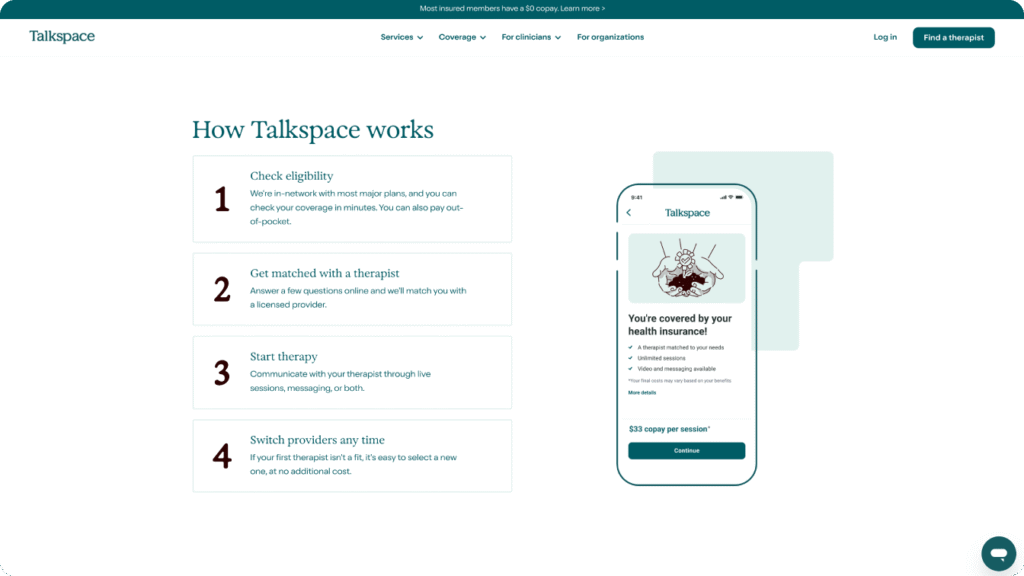Click the Talkspace header inside the phone
This screenshot has width=1024, height=576.
pos(688,212)
